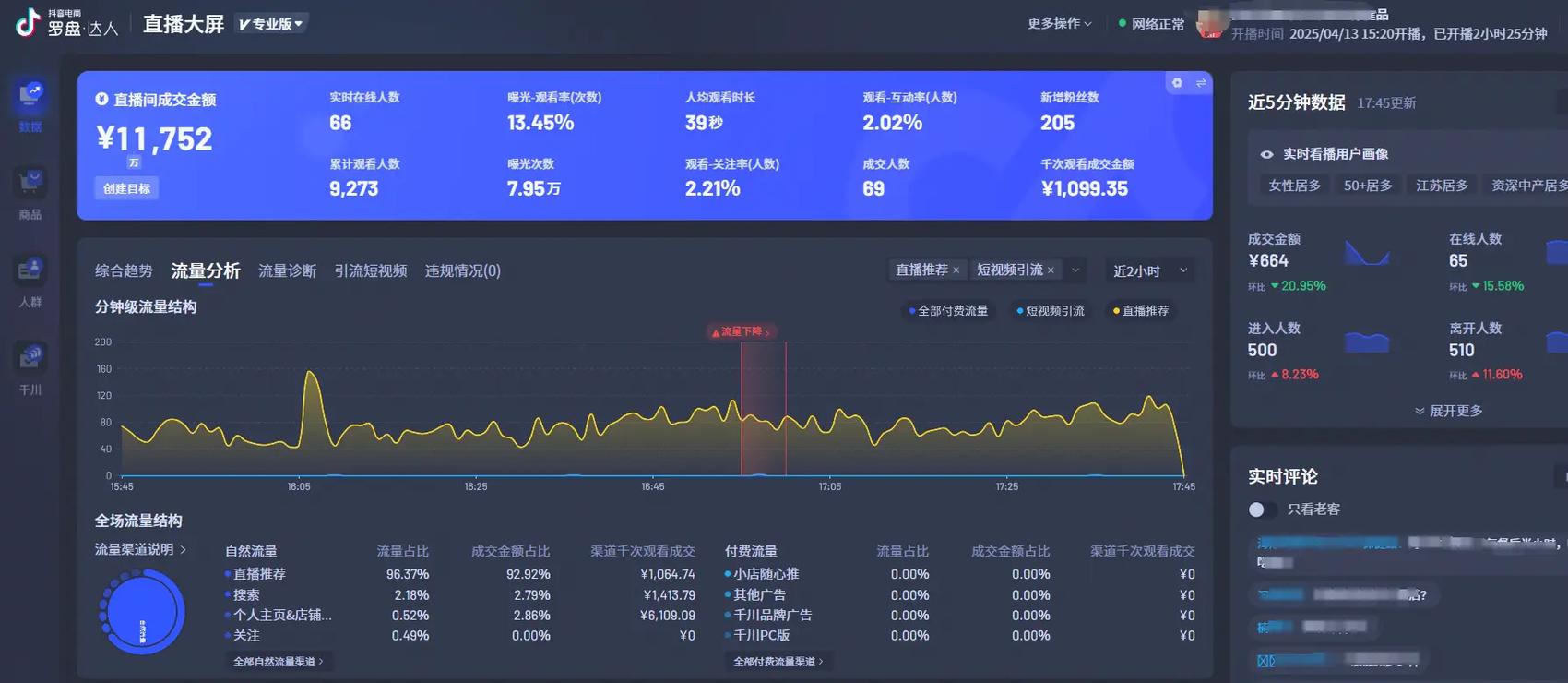Open the 更多操作 dropdown menu

tap(1060, 23)
